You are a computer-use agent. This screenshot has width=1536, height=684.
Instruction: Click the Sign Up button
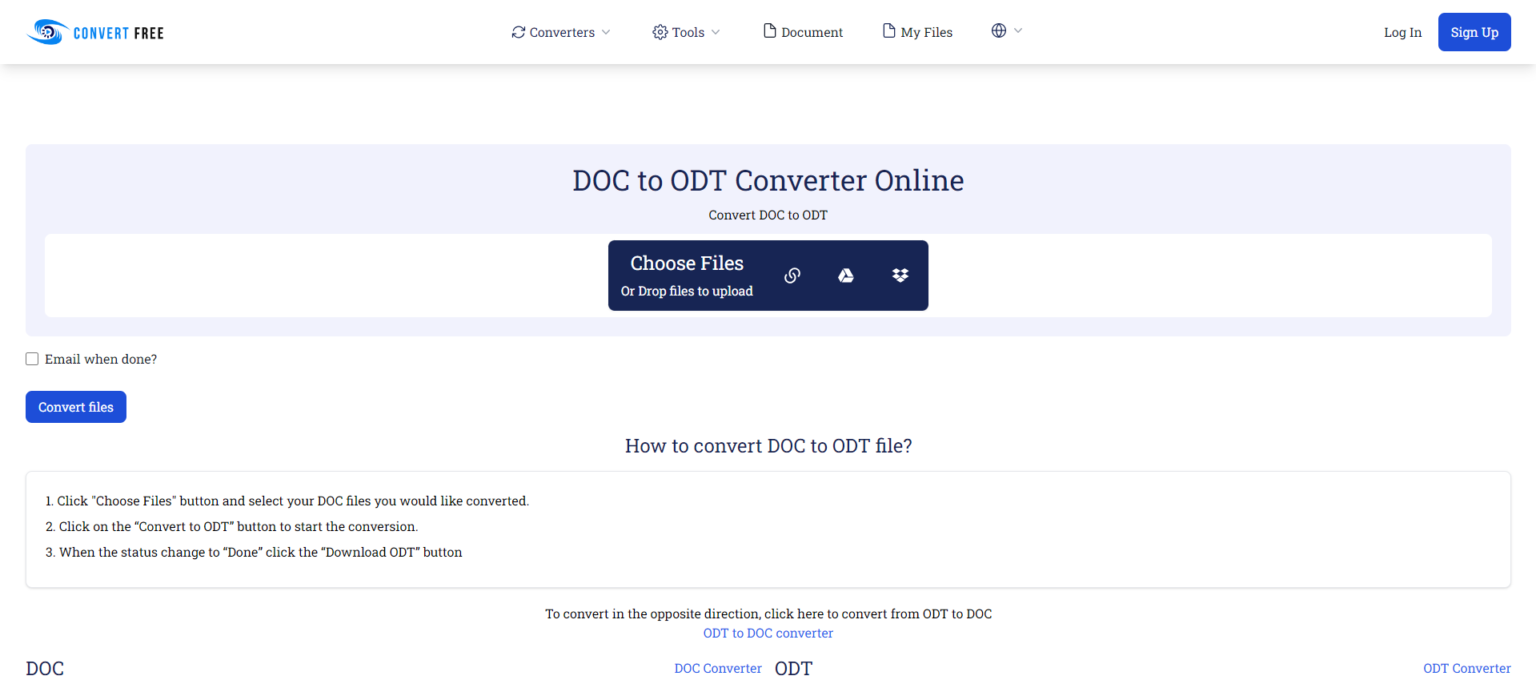1474,31
